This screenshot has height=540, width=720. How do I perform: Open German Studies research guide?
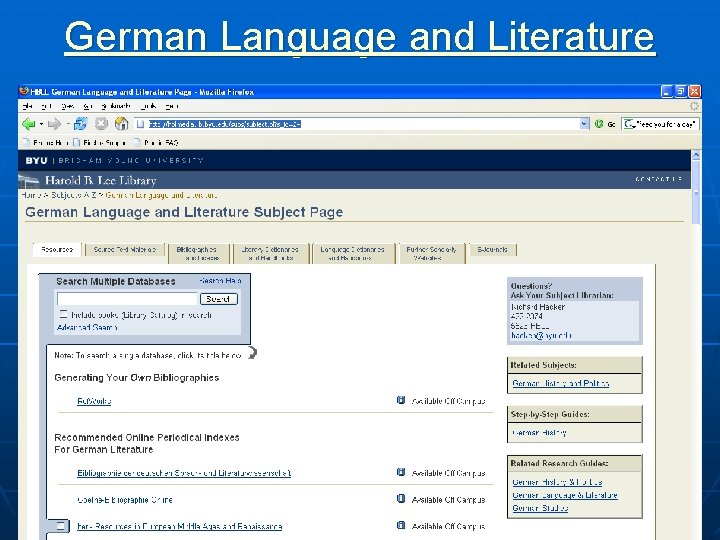point(540,508)
